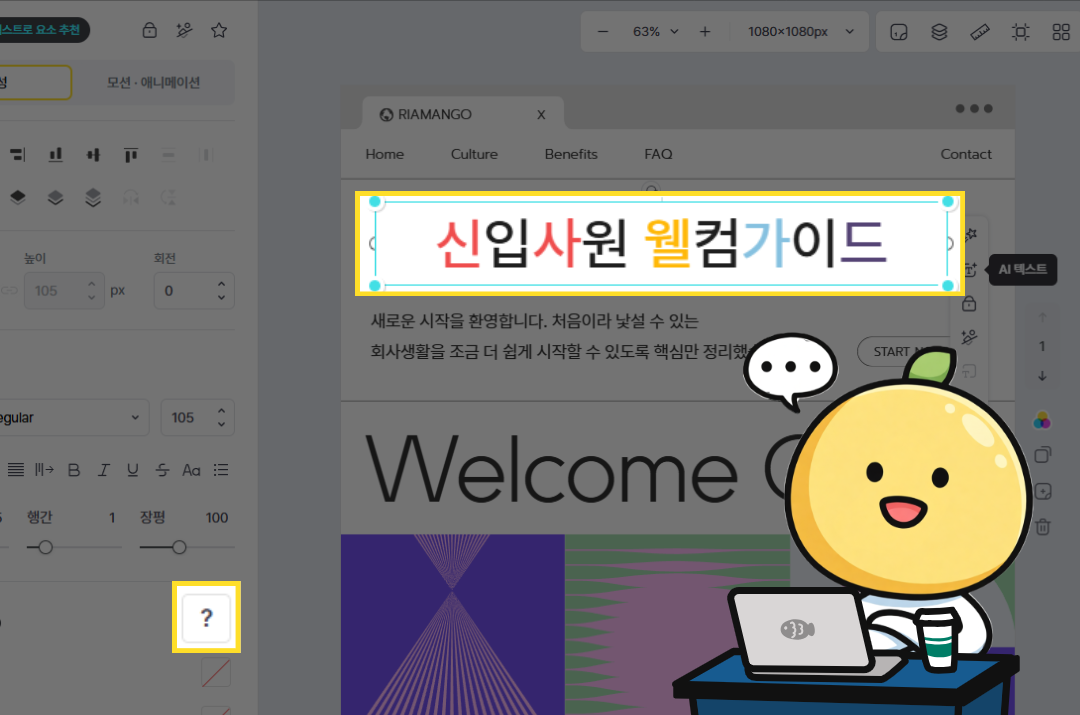
Task: Click the 행간 line spacing slider handle
Action: point(45,548)
